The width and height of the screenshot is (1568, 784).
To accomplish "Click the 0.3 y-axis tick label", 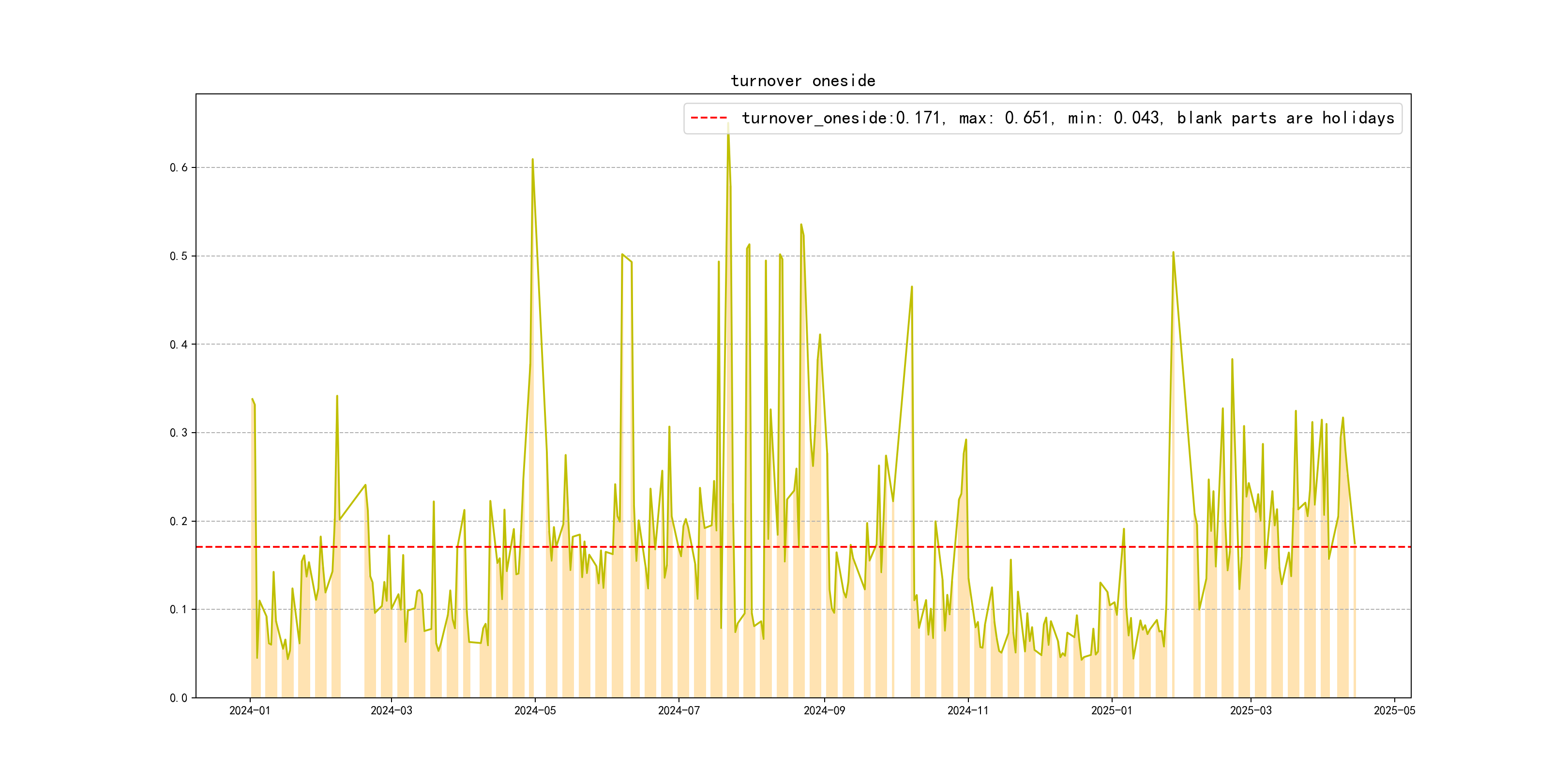I will (x=179, y=433).
